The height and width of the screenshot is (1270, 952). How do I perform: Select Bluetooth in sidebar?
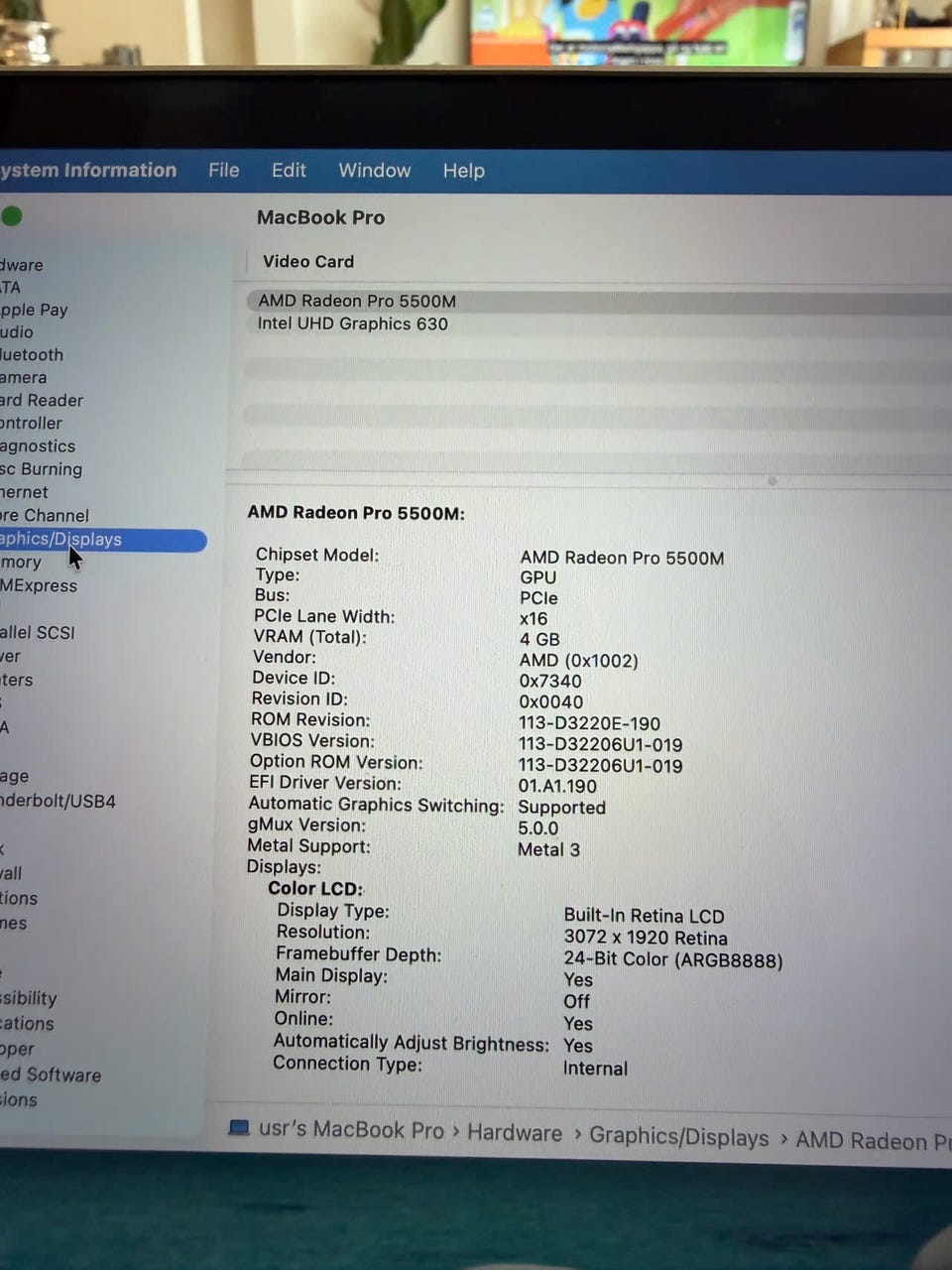pyautogui.click(x=32, y=355)
